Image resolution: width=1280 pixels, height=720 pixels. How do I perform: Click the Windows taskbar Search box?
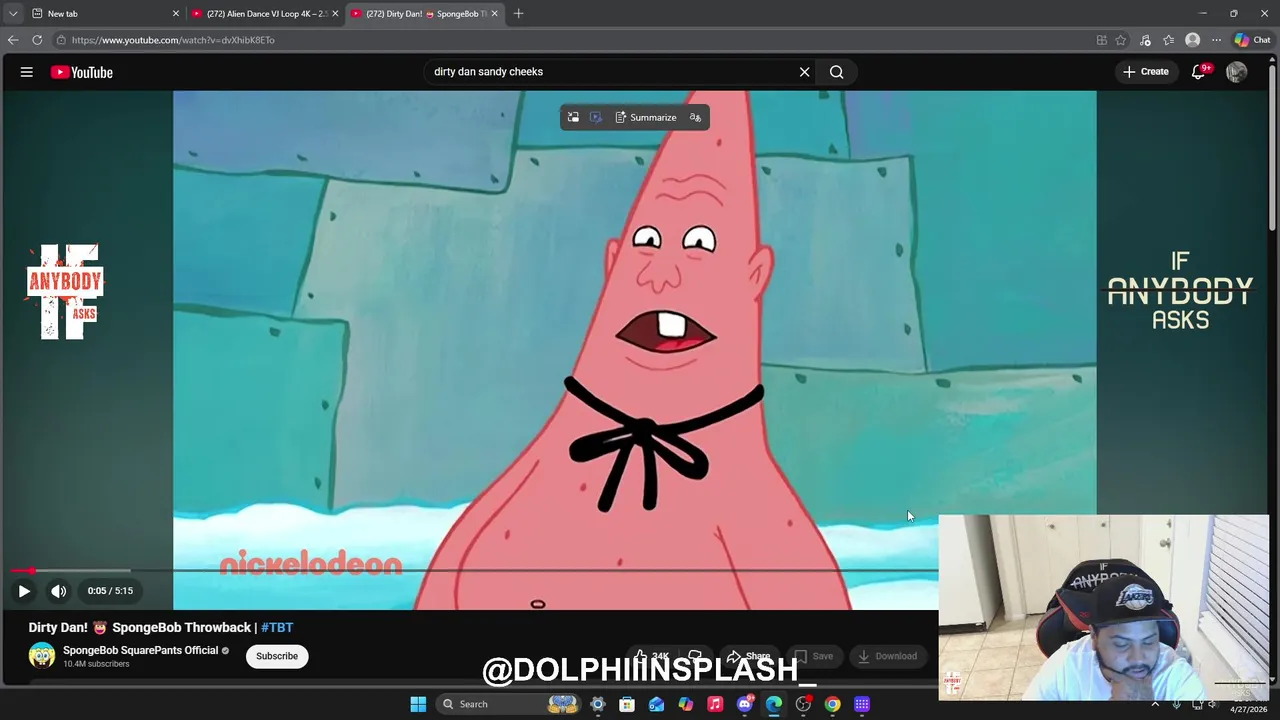coord(510,704)
